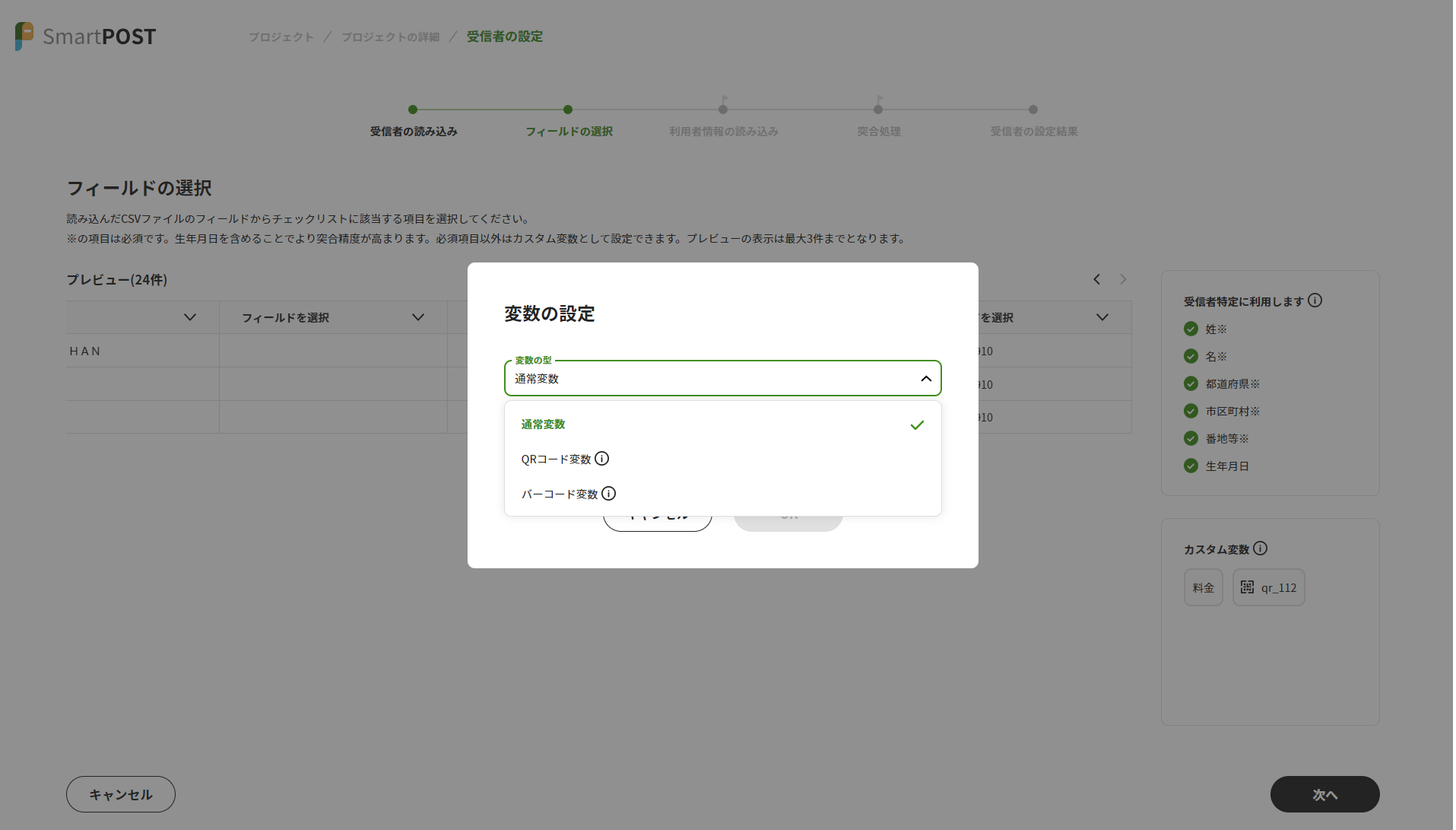Go to next preview page arrow

pos(1123,279)
